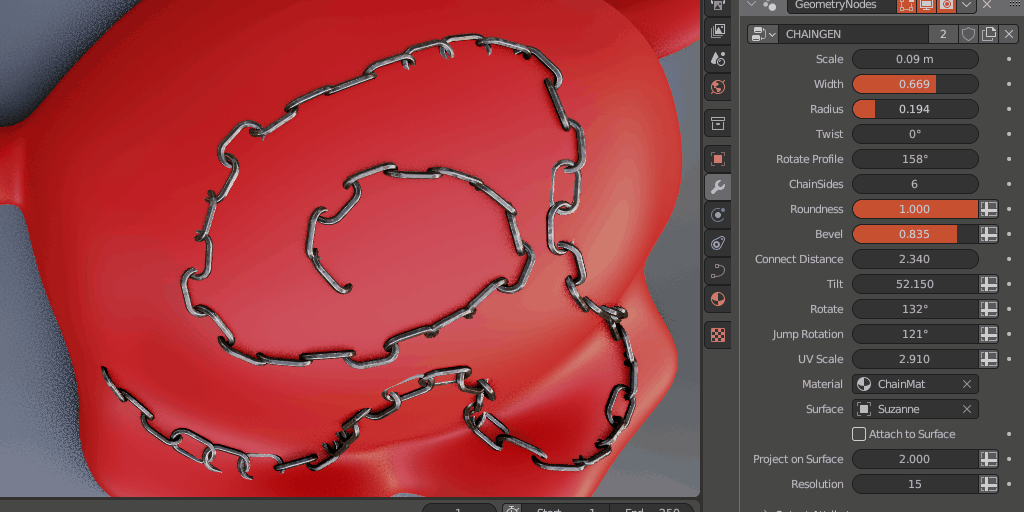Click the CHAINGEN node group name
1024x512 pixels.
854,34
